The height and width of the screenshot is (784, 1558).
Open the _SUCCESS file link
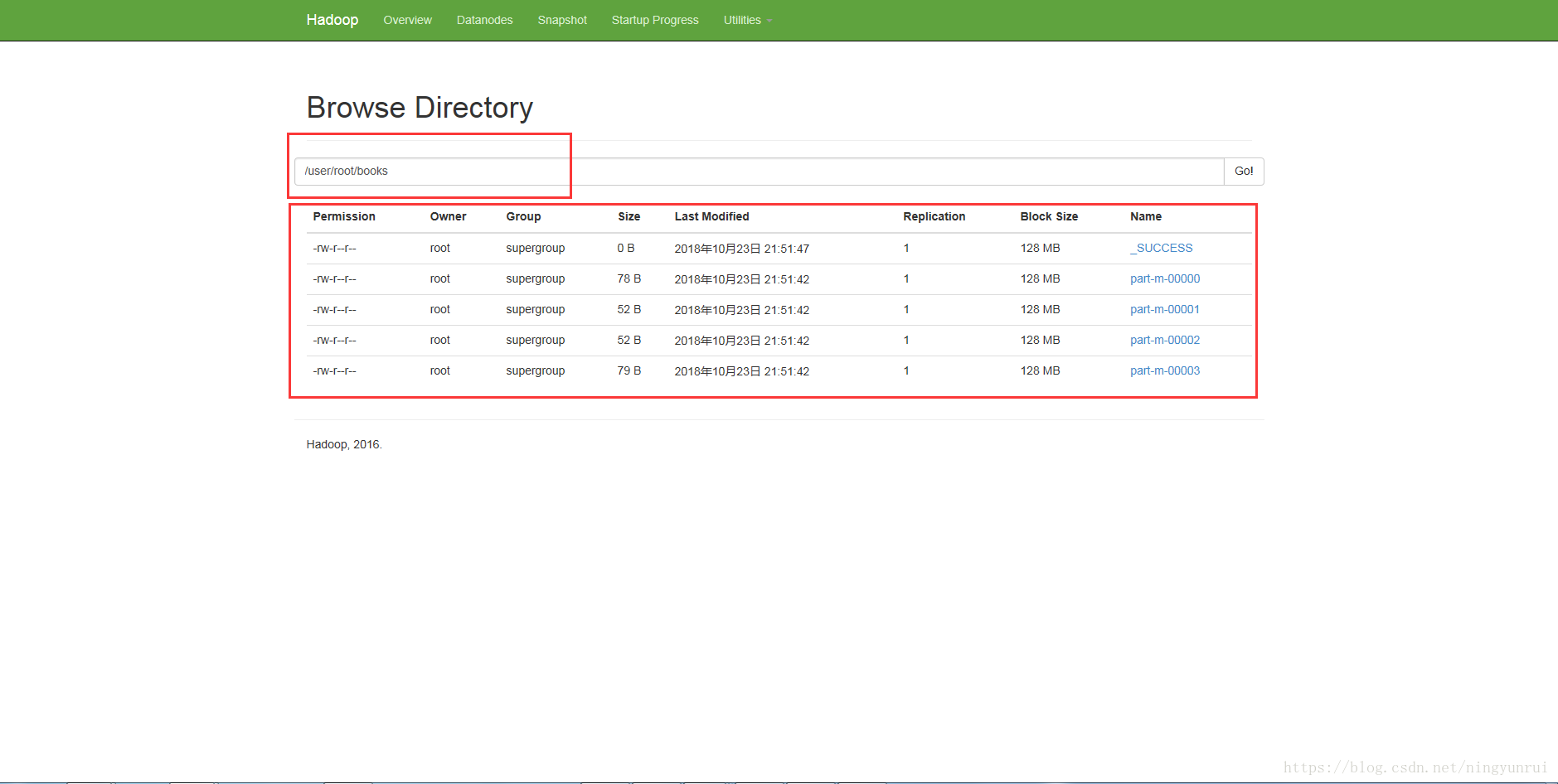click(x=1161, y=248)
